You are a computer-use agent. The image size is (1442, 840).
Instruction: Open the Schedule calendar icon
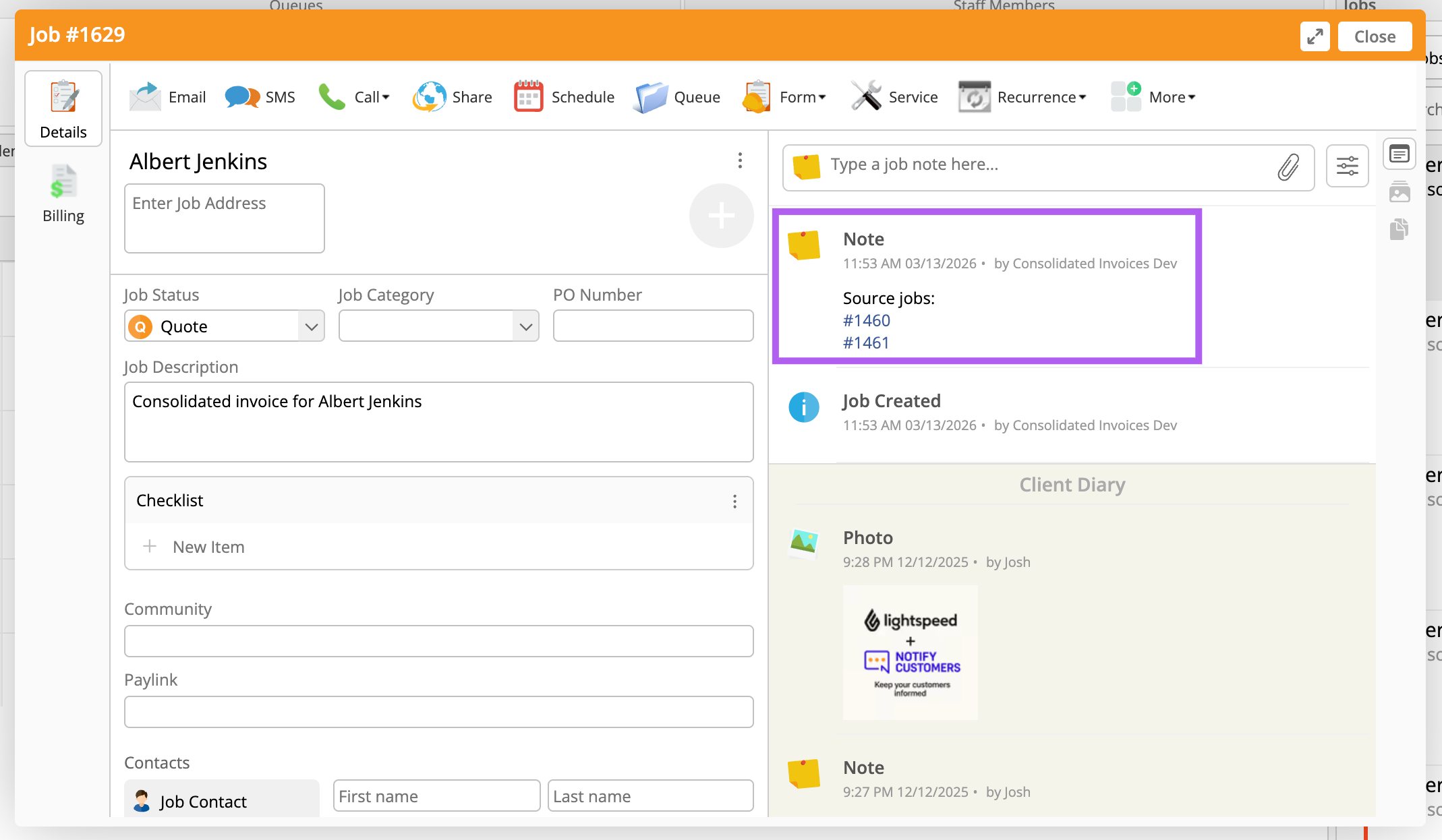click(x=529, y=97)
